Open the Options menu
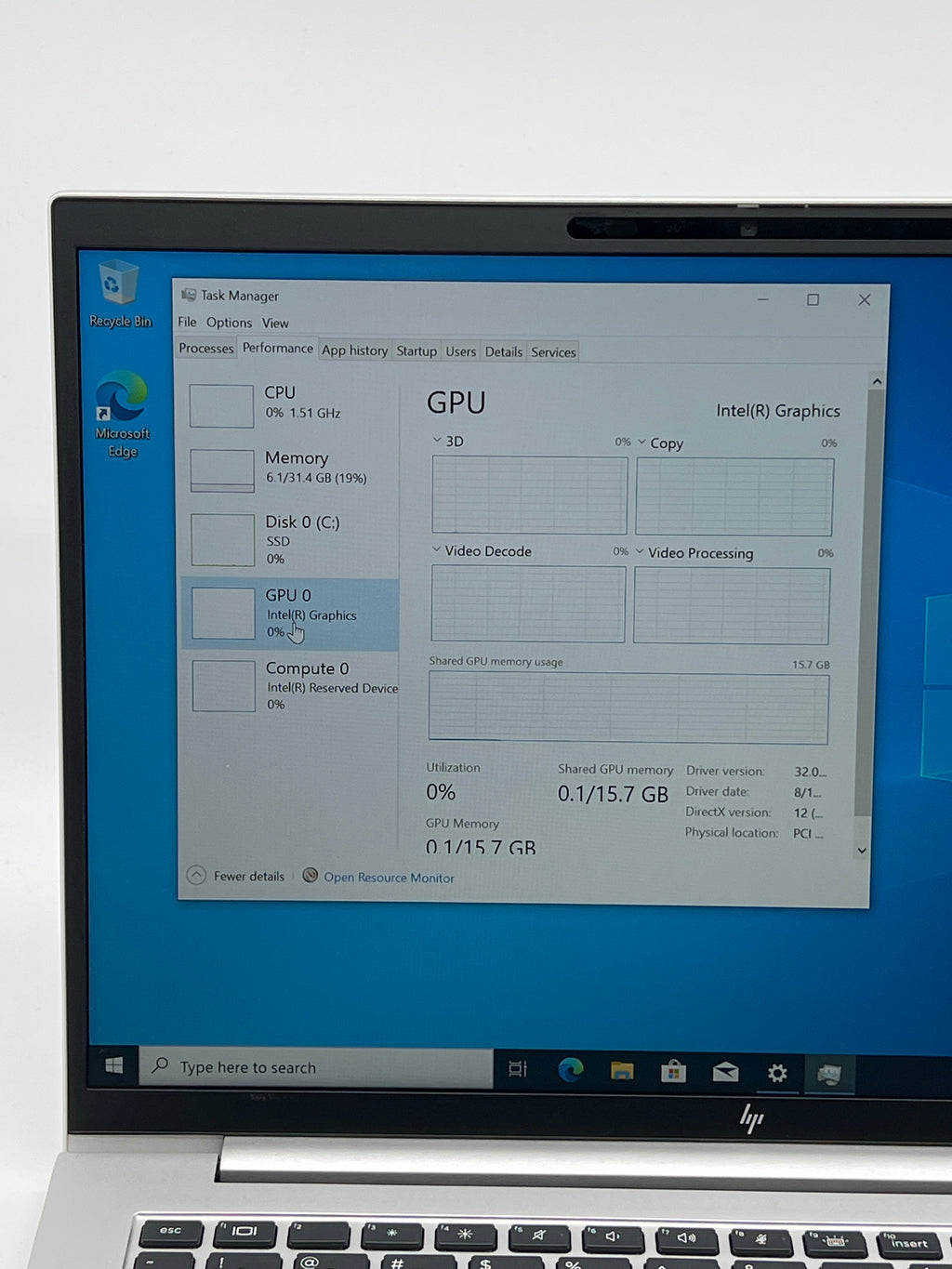The width and height of the screenshot is (952, 1269). tap(229, 323)
